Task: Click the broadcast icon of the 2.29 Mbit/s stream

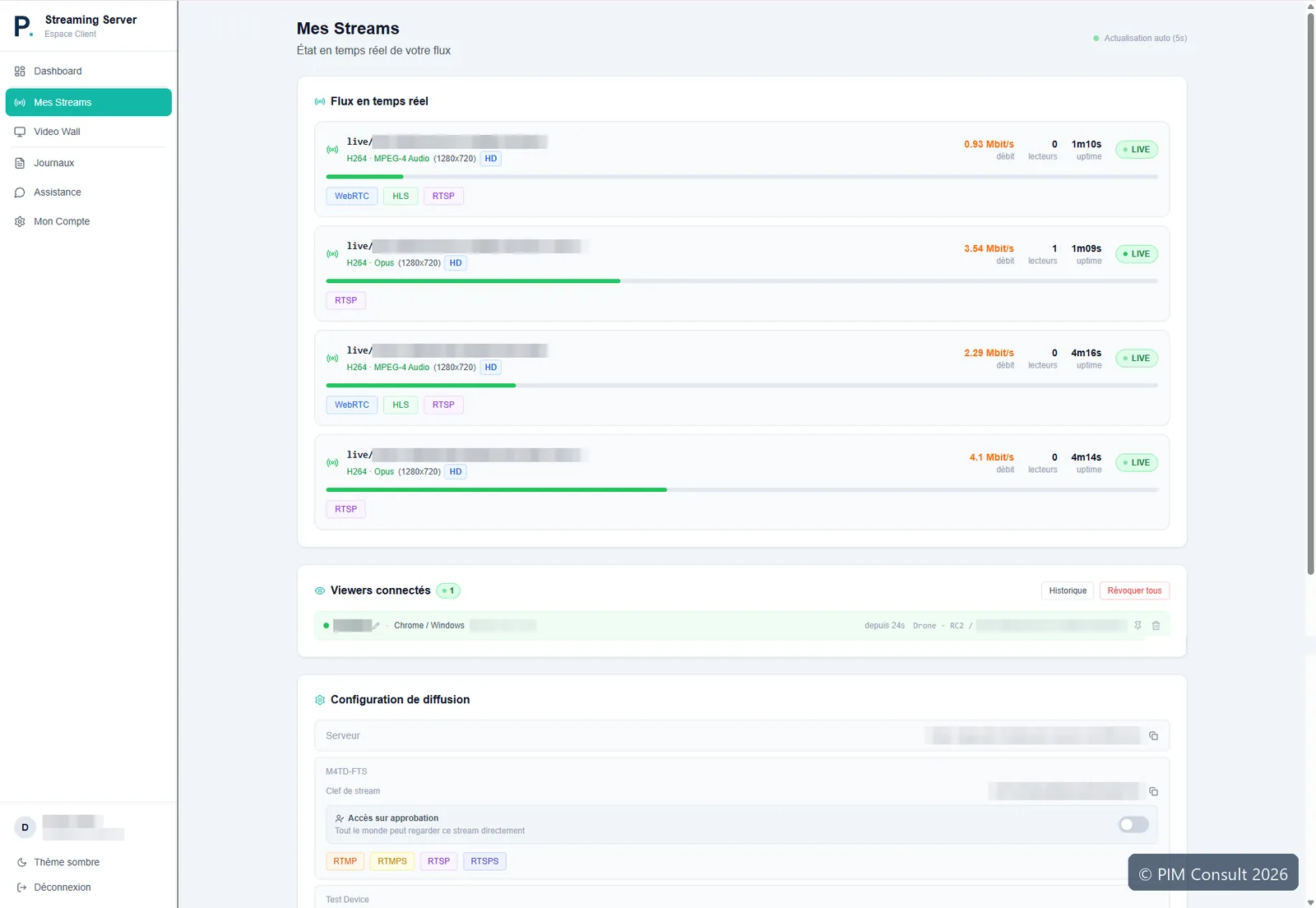Action: pyautogui.click(x=332, y=359)
